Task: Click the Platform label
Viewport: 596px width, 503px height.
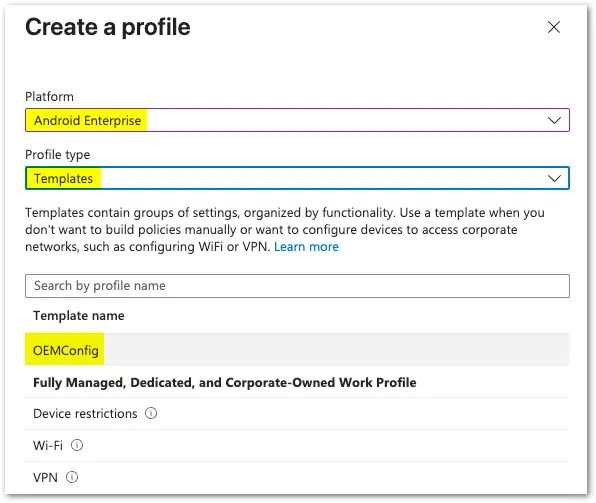Action: [x=49, y=97]
